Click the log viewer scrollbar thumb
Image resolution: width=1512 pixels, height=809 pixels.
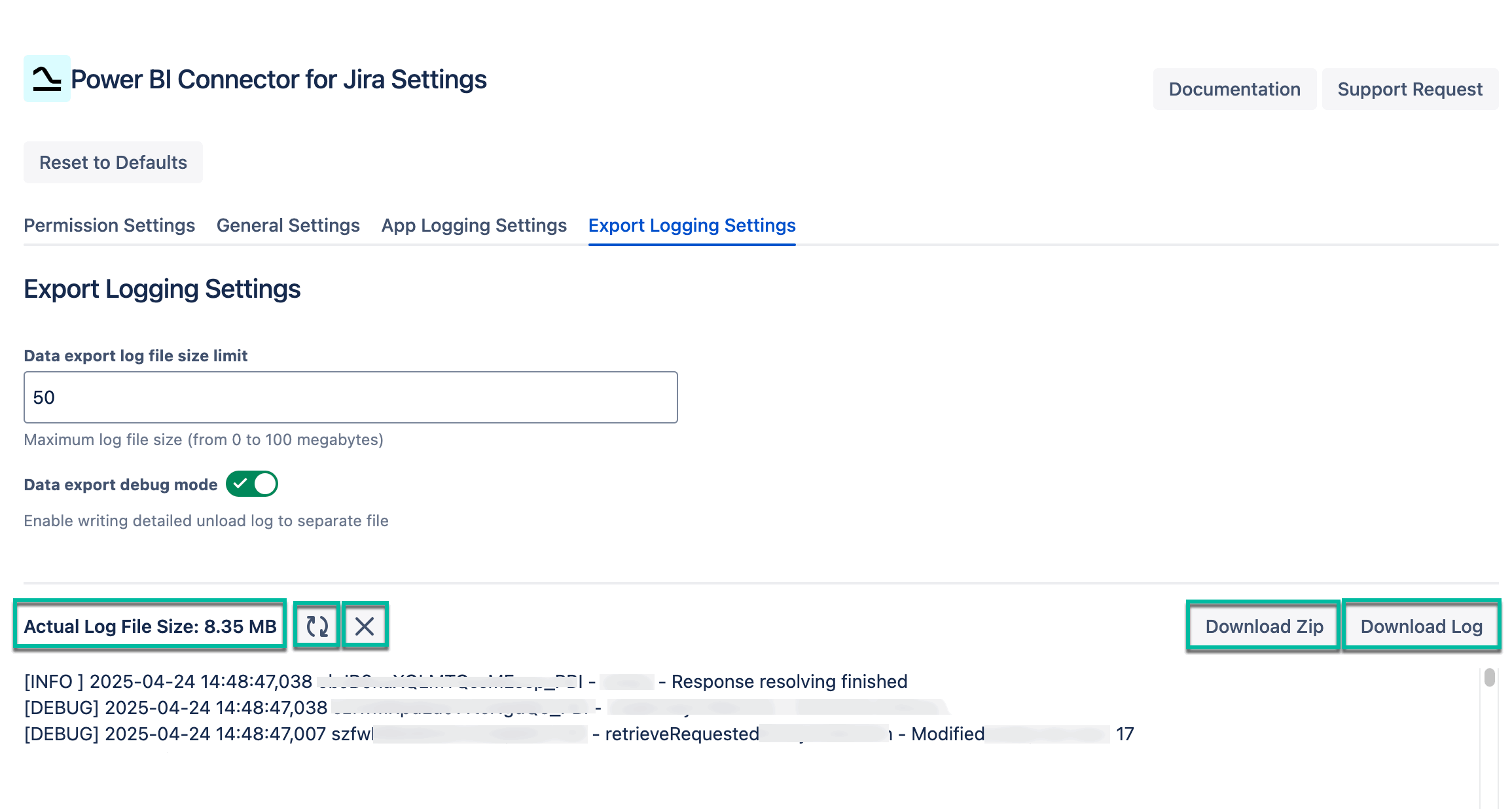(1489, 677)
